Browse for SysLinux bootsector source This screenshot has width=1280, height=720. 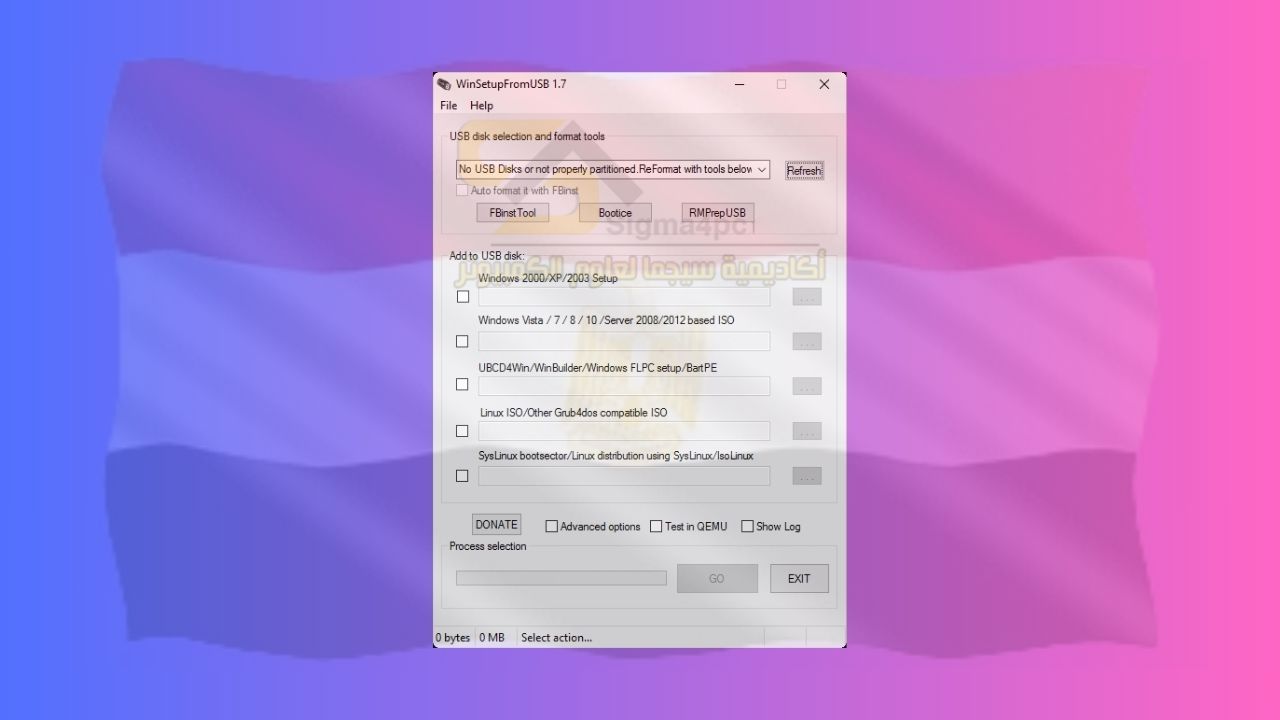coord(807,476)
